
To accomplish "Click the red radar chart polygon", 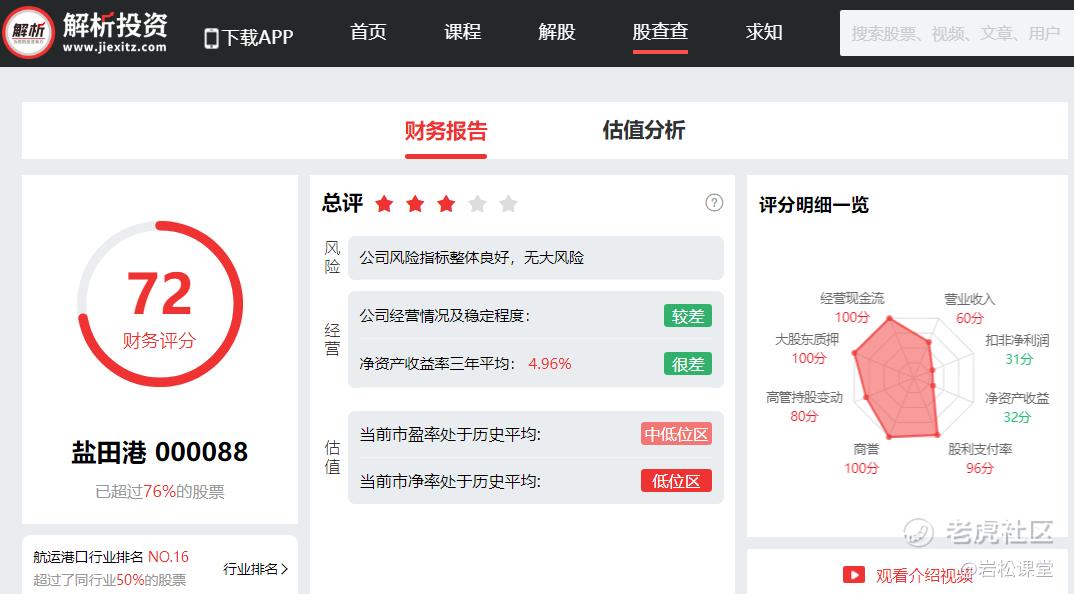I will point(896,377).
